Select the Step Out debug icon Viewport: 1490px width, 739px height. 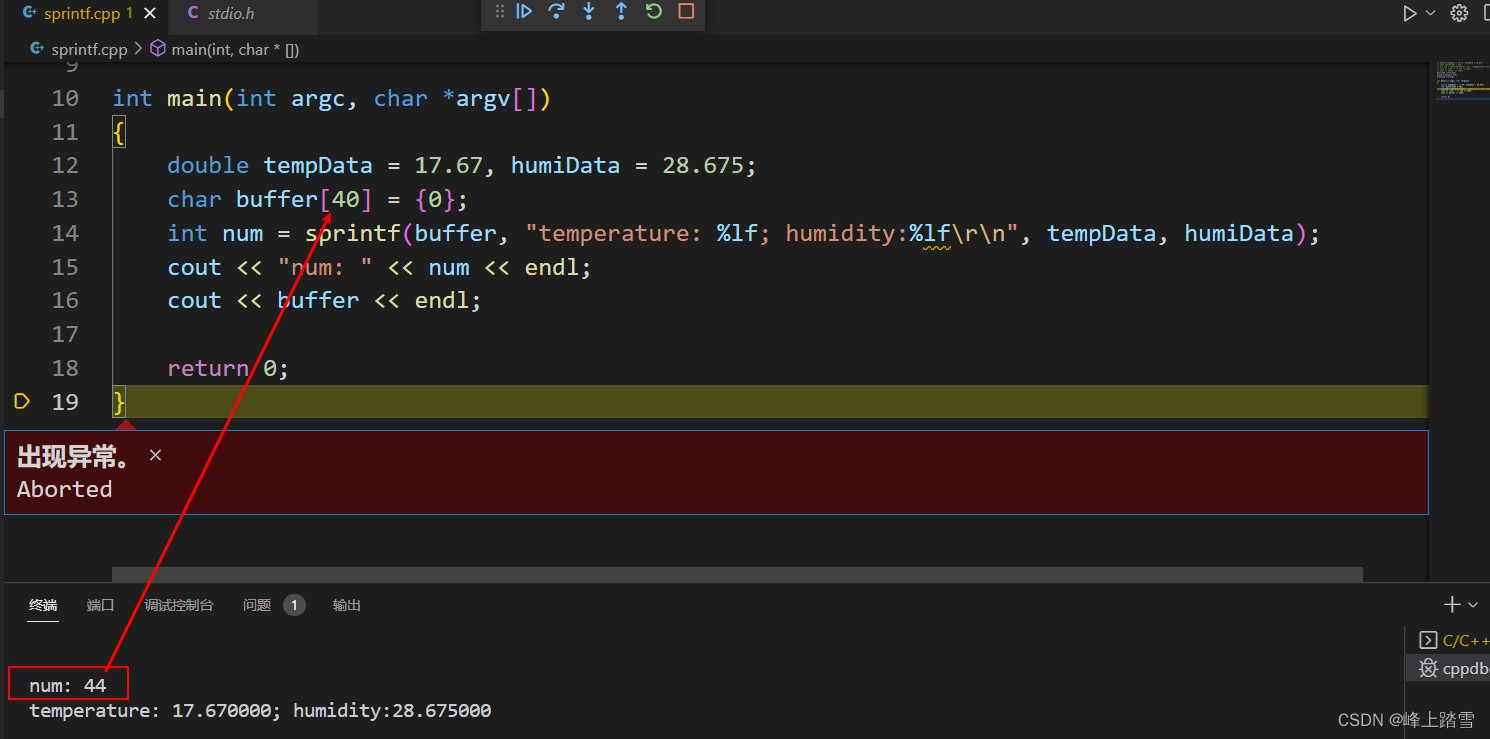pyautogui.click(x=620, y=11)
